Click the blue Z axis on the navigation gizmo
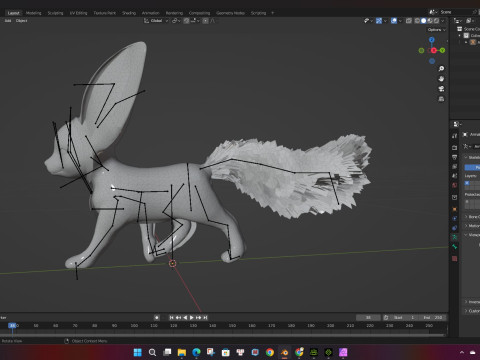480x360 pixels. point(432,40)
